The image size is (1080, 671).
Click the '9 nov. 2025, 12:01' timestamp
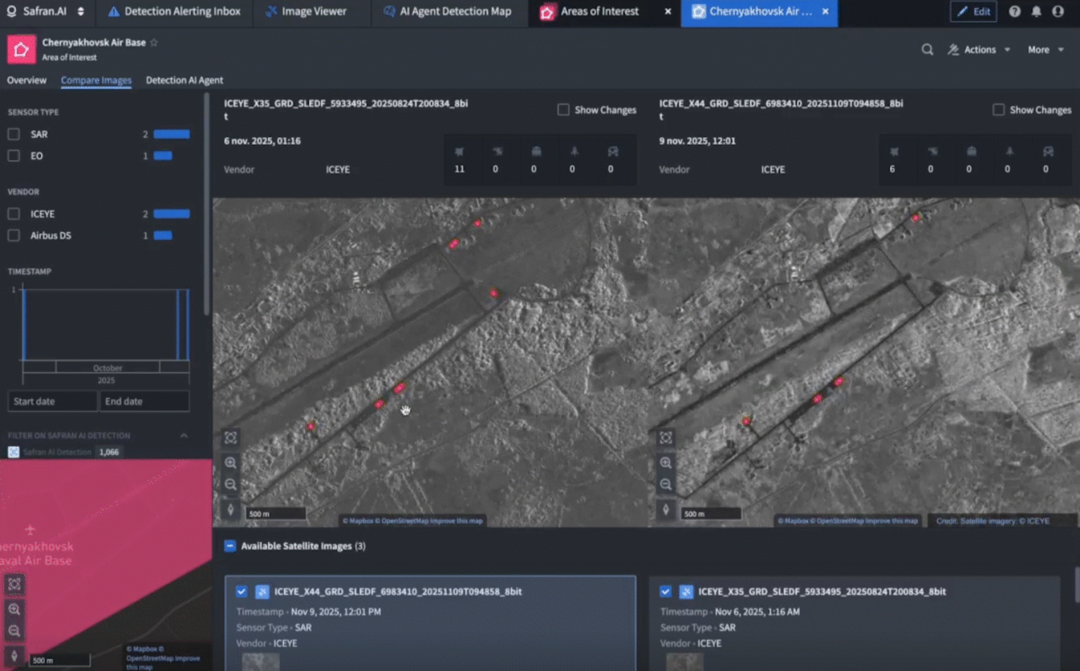[697, 141]
